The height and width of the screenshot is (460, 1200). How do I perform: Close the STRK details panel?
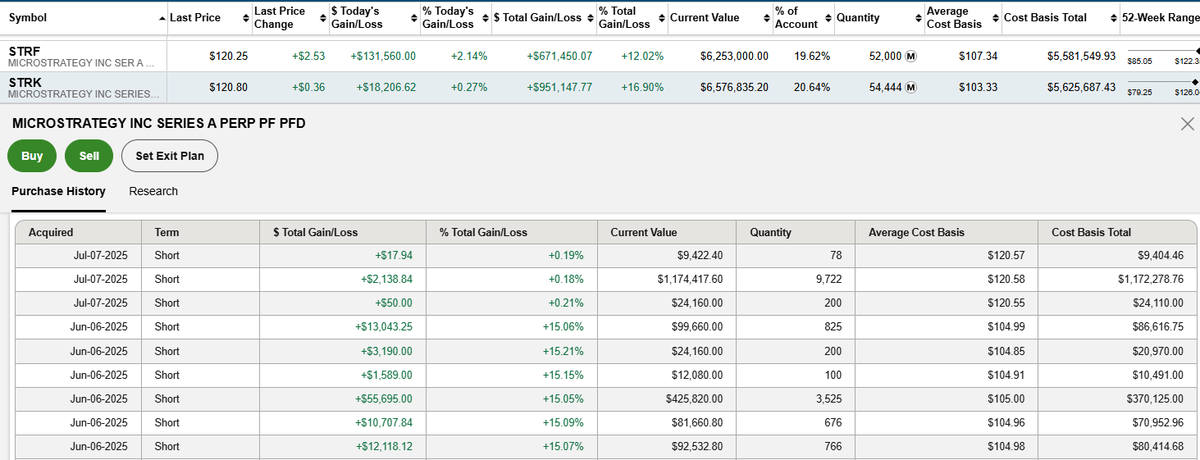(1187, 124)
